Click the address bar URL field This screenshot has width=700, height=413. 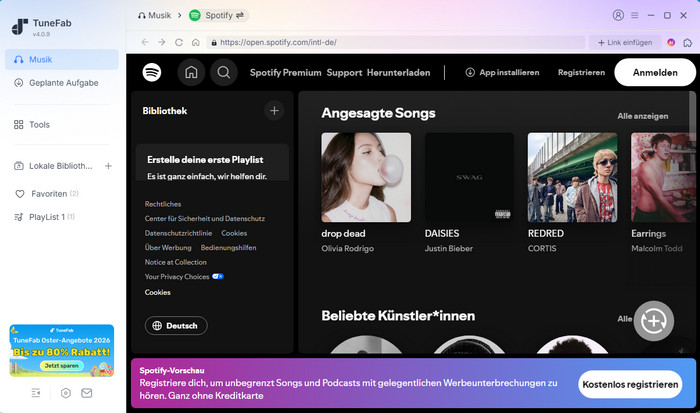[396, 42]
